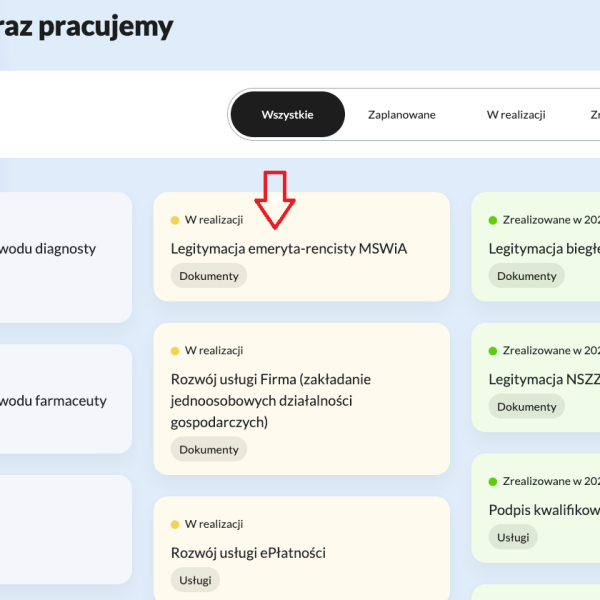Image resolution: width=600 pixels, height=600 pixels.
Task: Switch to the Zaplanowane tab
Action: pos(401,115)
